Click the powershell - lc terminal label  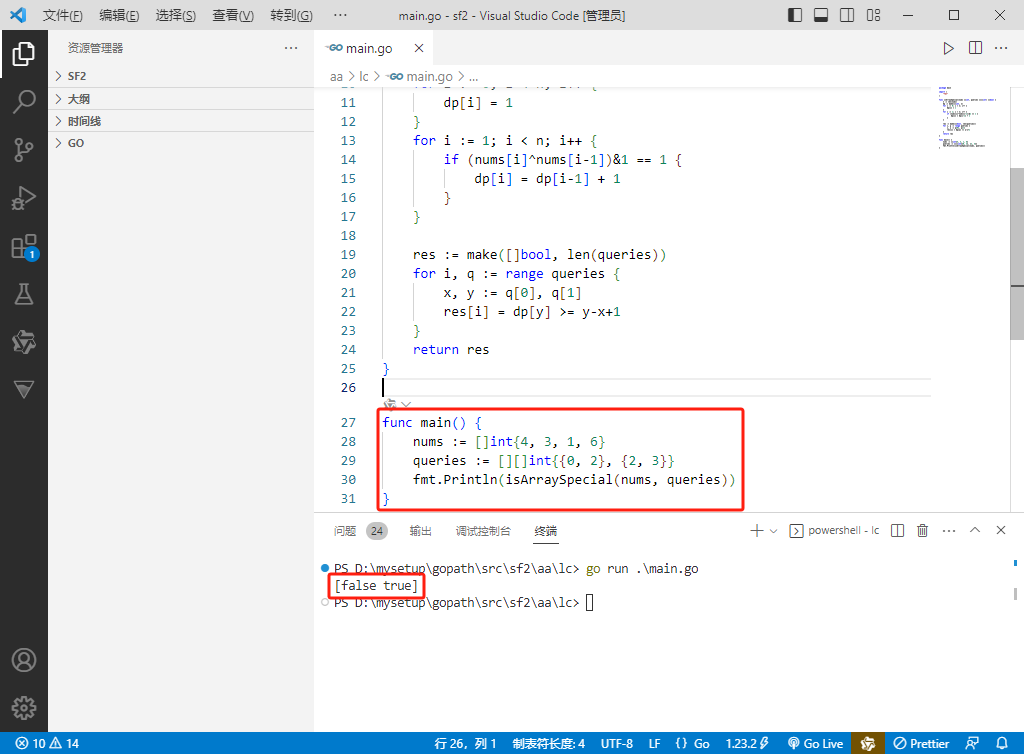(835, 531)
